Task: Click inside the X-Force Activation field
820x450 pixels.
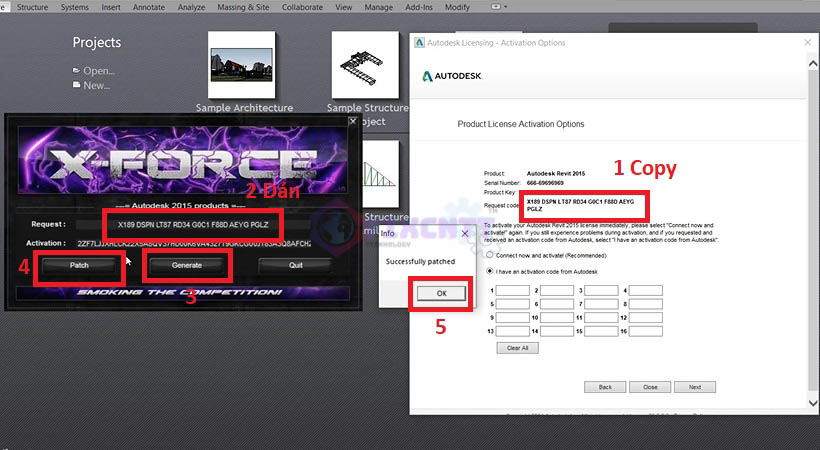Action: [x=193, y=243]
